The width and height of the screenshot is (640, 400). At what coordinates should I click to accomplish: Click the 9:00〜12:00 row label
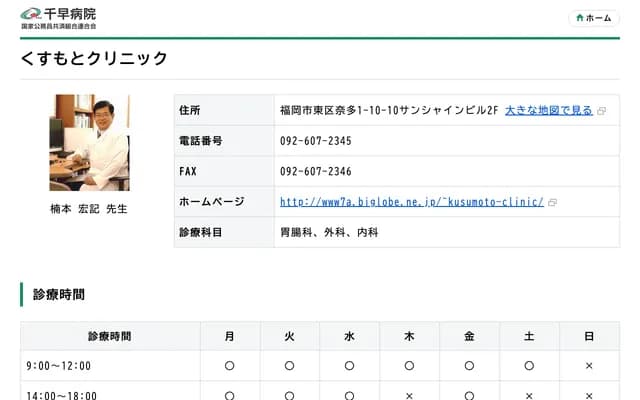click(62, 366)
